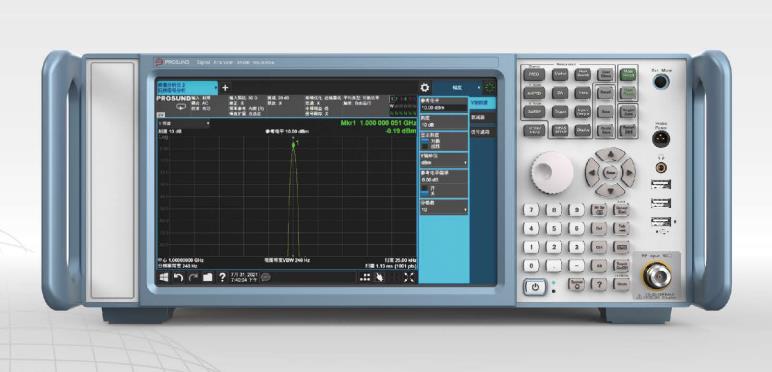Viewport: 772px width, 372px height.
Task: Enter full screen with the expand arrows icon
Action: point(409,278)
